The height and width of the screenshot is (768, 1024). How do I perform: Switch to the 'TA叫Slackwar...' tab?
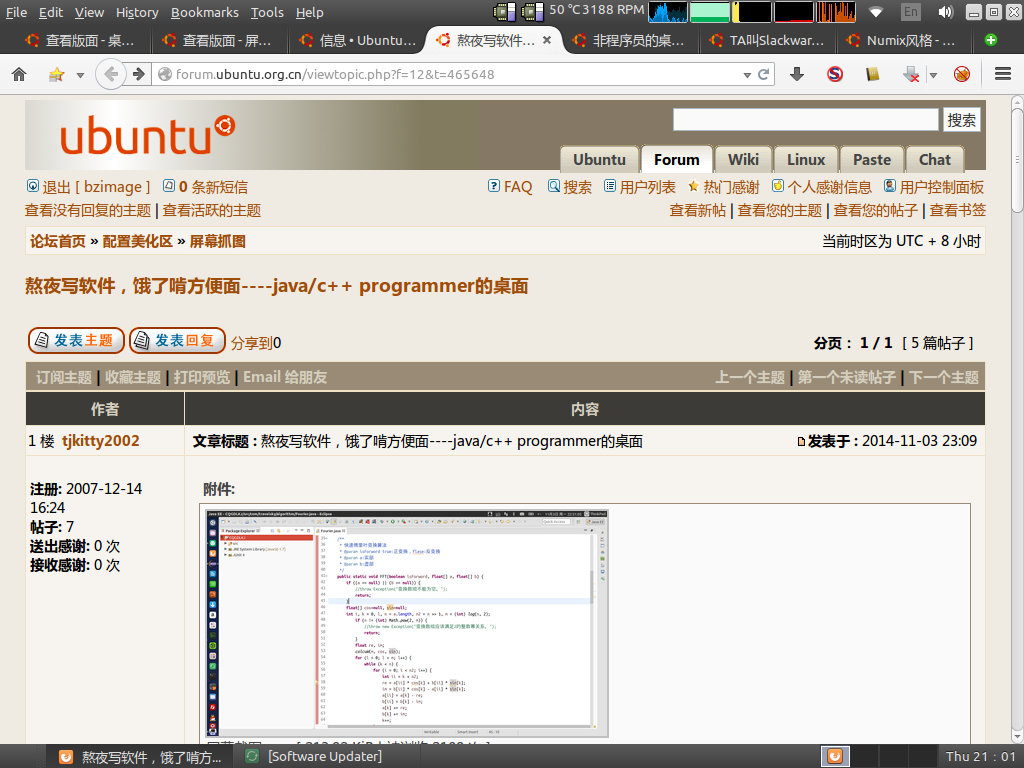(767, 40)
